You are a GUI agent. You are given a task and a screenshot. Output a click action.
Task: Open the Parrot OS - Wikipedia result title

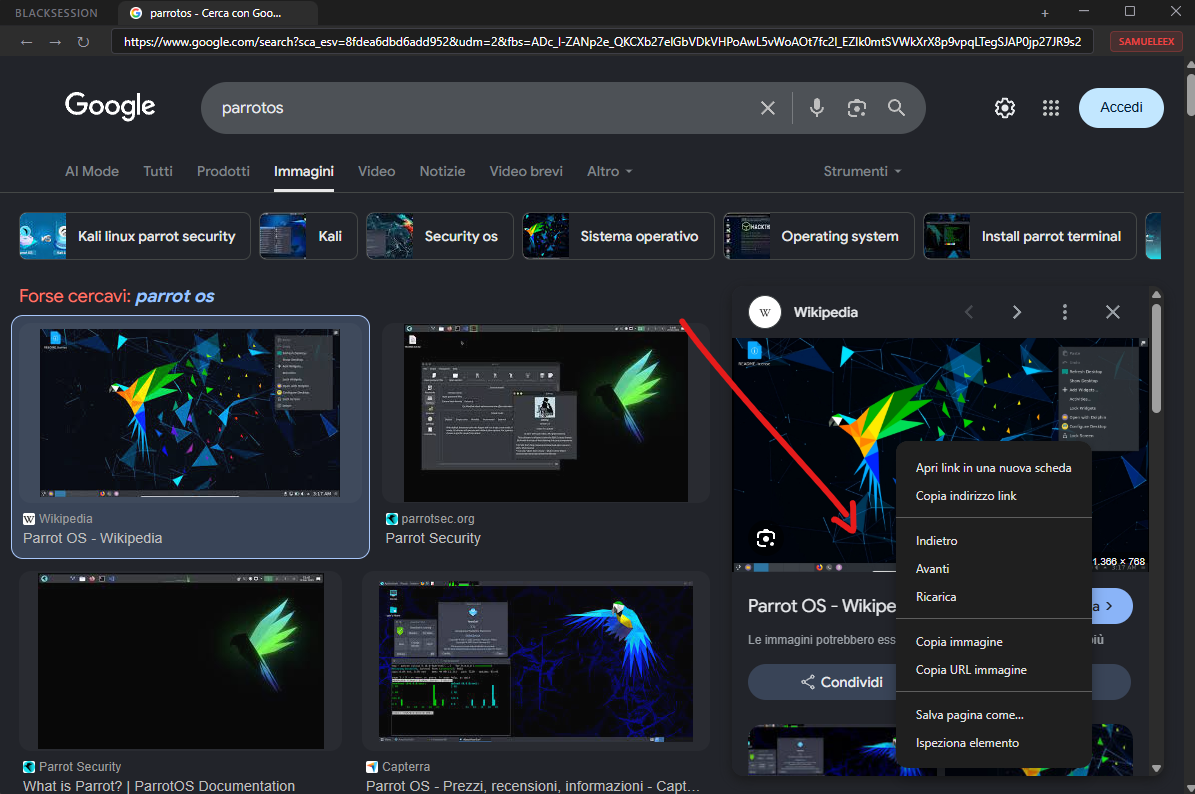tap(93, 539)
